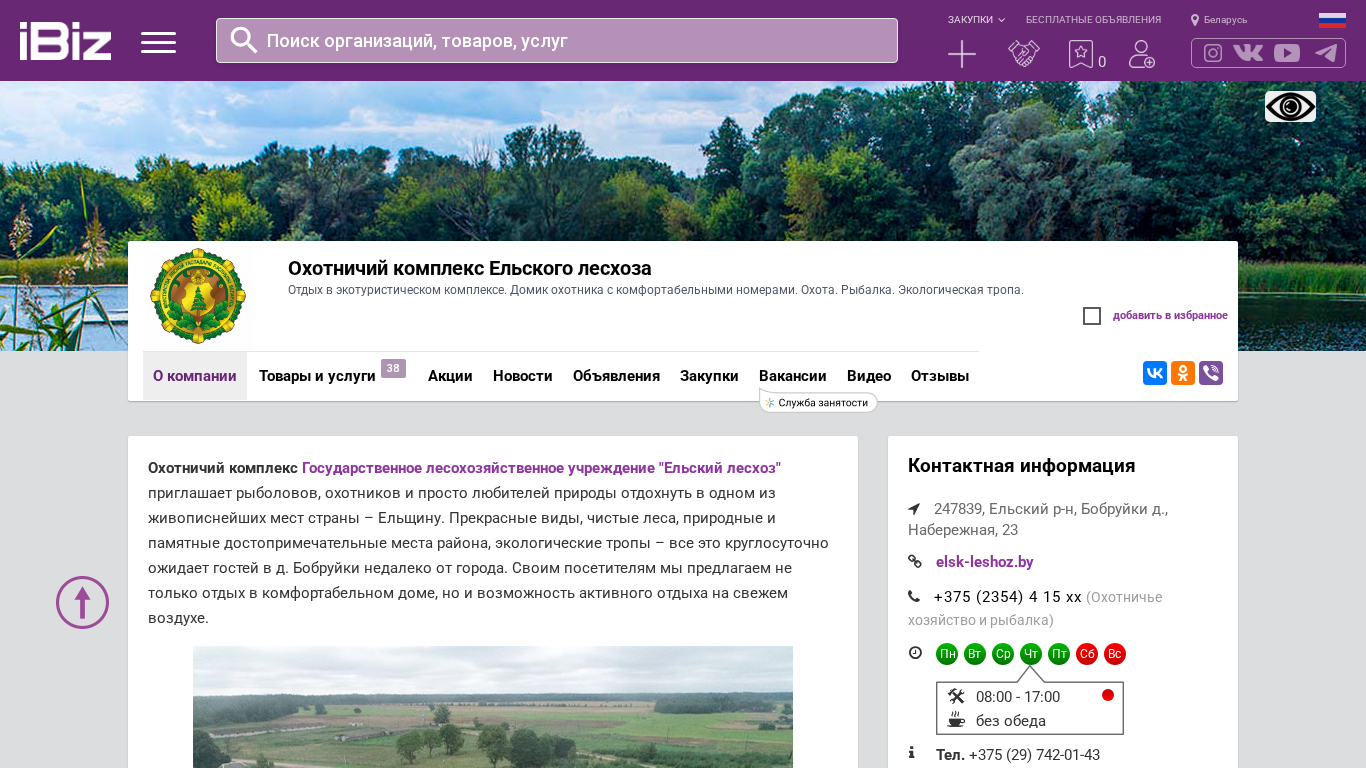This screenshot has height=768, width=1366.
Task: Open the Объявления tab
Action: [x=616, y=376]
